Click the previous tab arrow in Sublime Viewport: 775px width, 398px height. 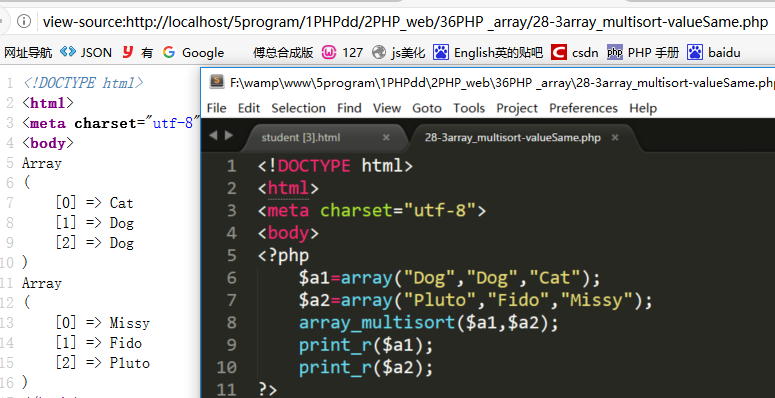pyautogui.click(x=213, y=135)
